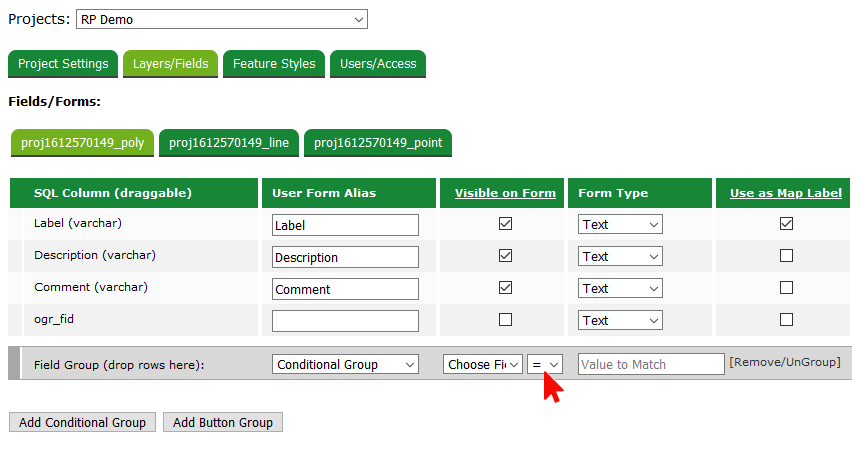This screenshot has width=859, height=453.
Task: Go to the Users/Access tab
Action: tap(378, 64)
